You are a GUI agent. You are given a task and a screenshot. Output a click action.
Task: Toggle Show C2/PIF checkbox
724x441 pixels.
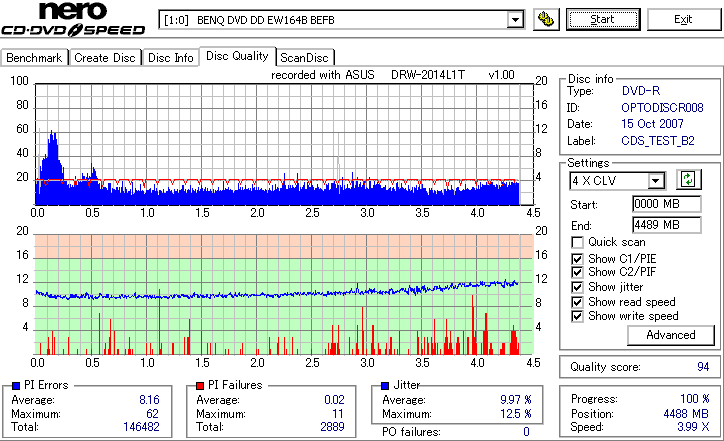click(x=577, y=272)
